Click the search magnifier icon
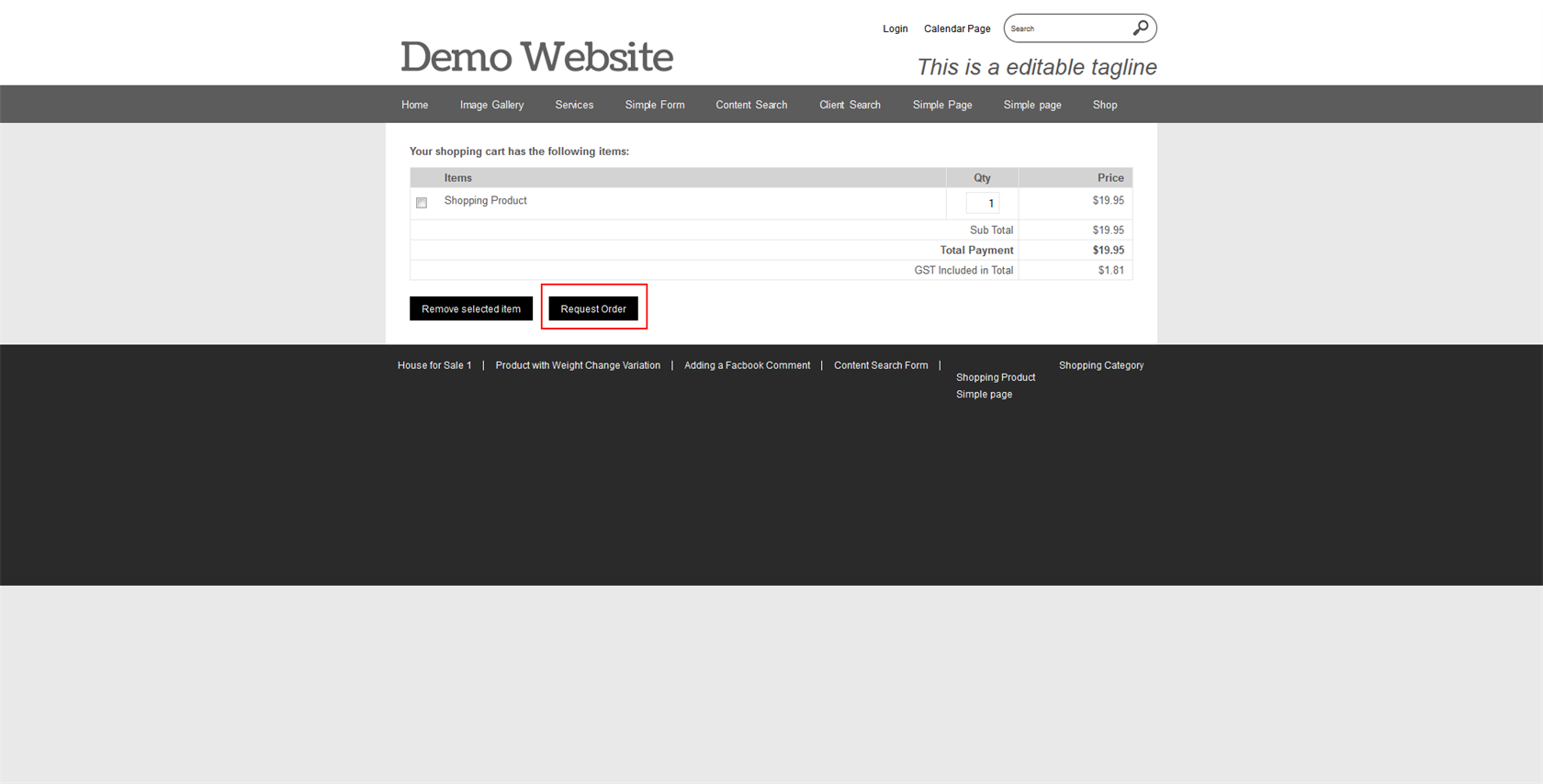The width and height of the screenshot is (1543, 784). click(x=1140, y=28)
